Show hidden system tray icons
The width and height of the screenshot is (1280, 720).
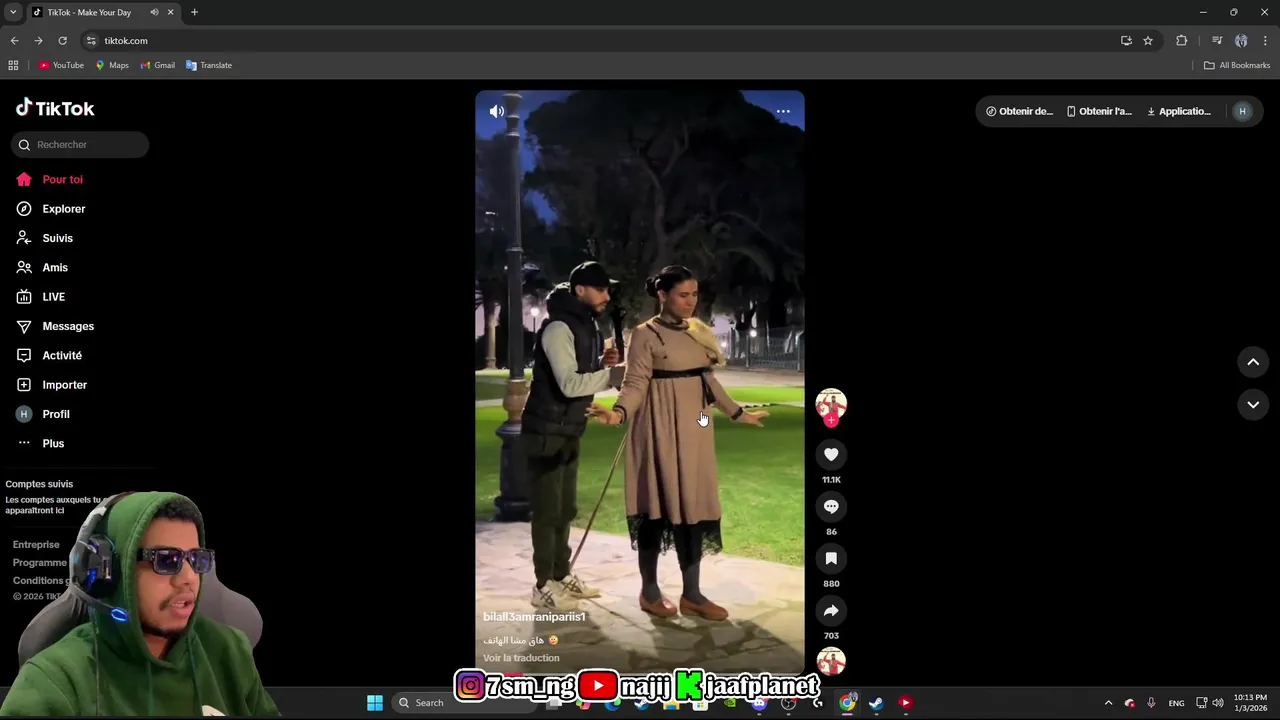1108,703
